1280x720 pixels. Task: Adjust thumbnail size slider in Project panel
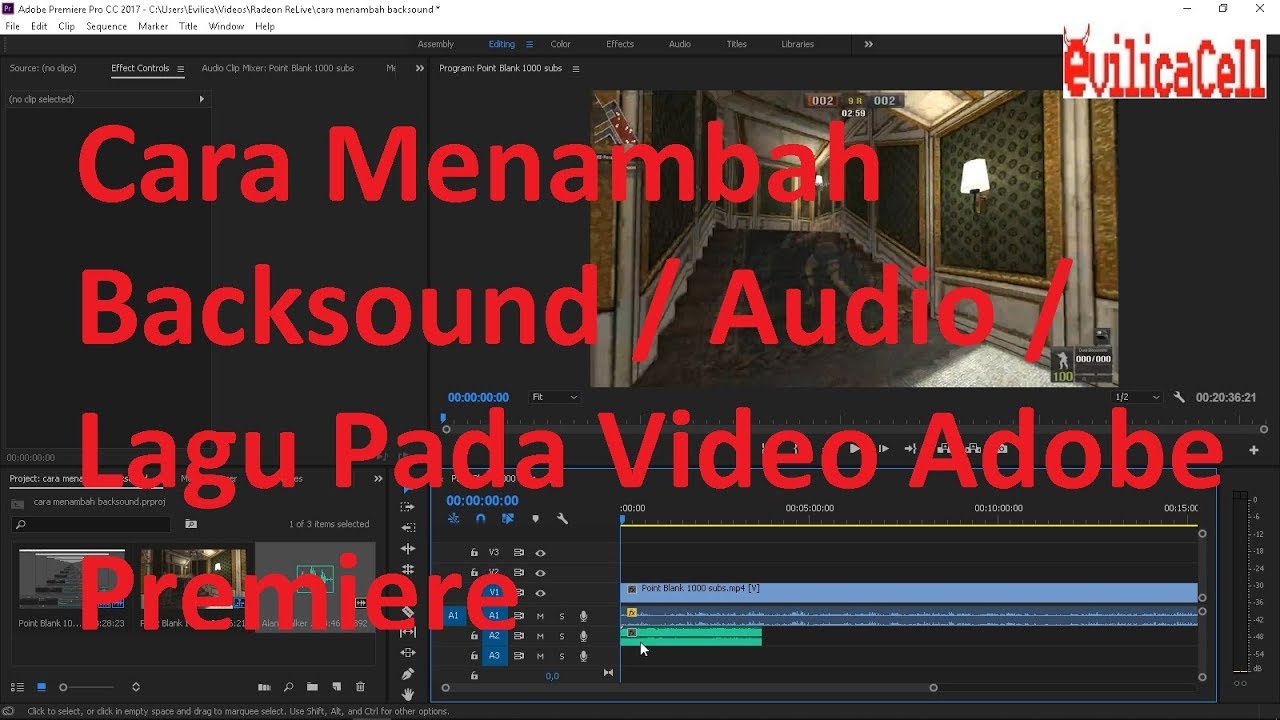pos(63,687)
